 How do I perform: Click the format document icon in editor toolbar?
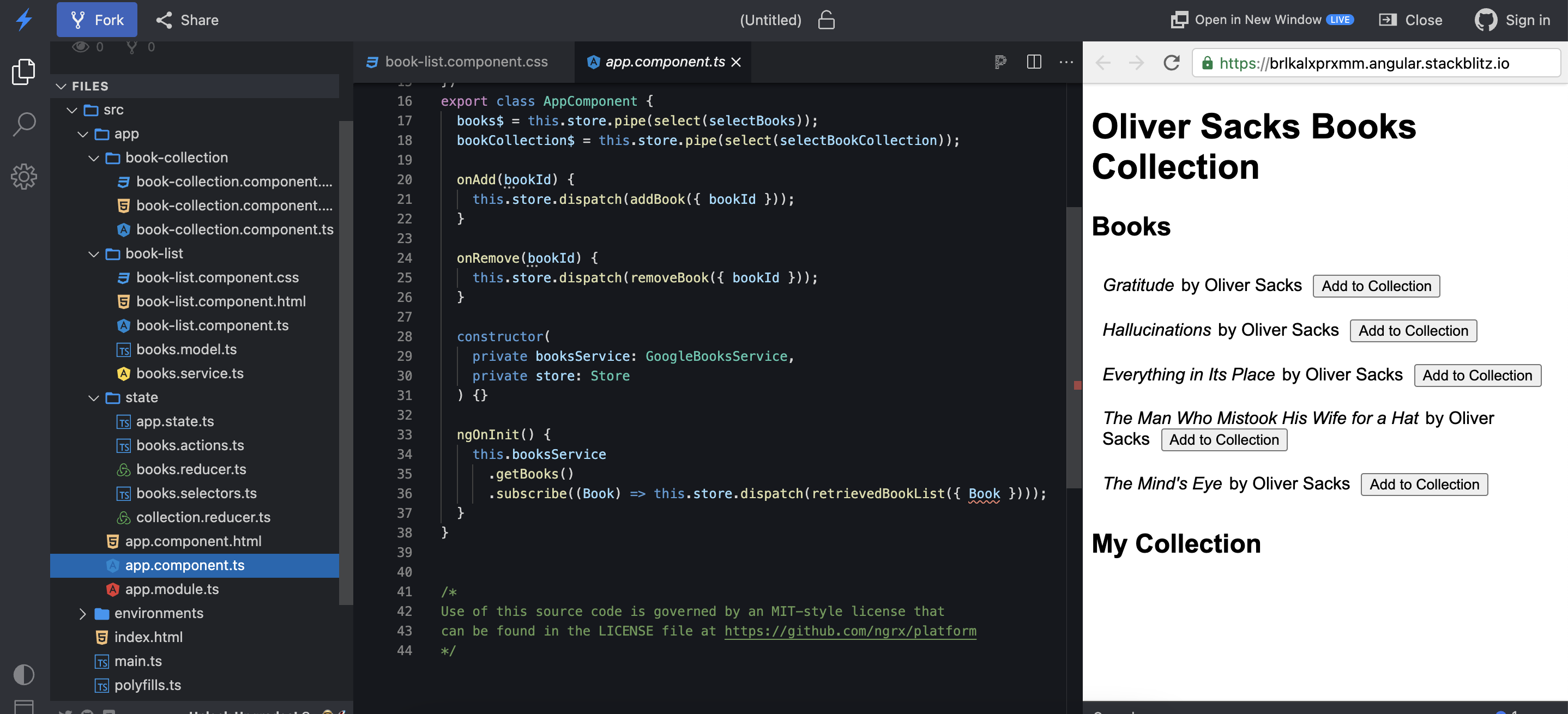1000,62
